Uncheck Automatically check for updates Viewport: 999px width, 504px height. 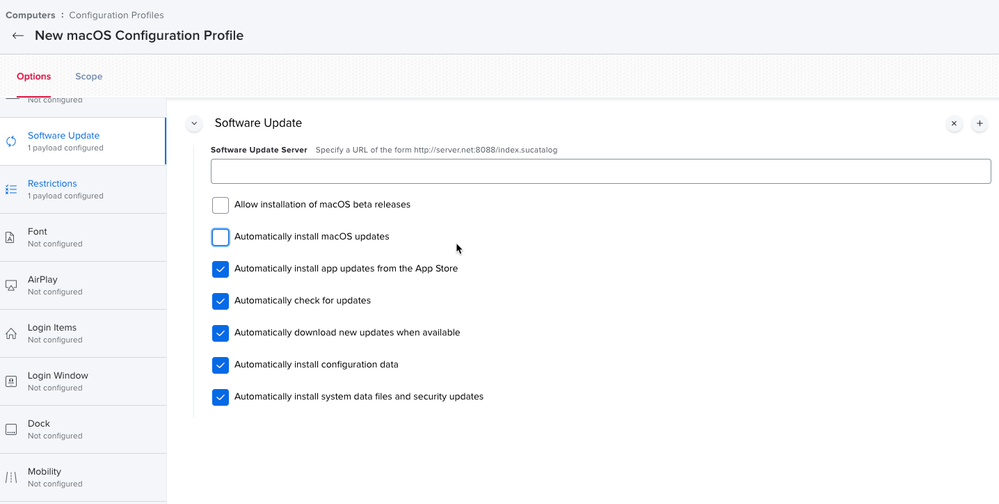[x=220, y=301]
